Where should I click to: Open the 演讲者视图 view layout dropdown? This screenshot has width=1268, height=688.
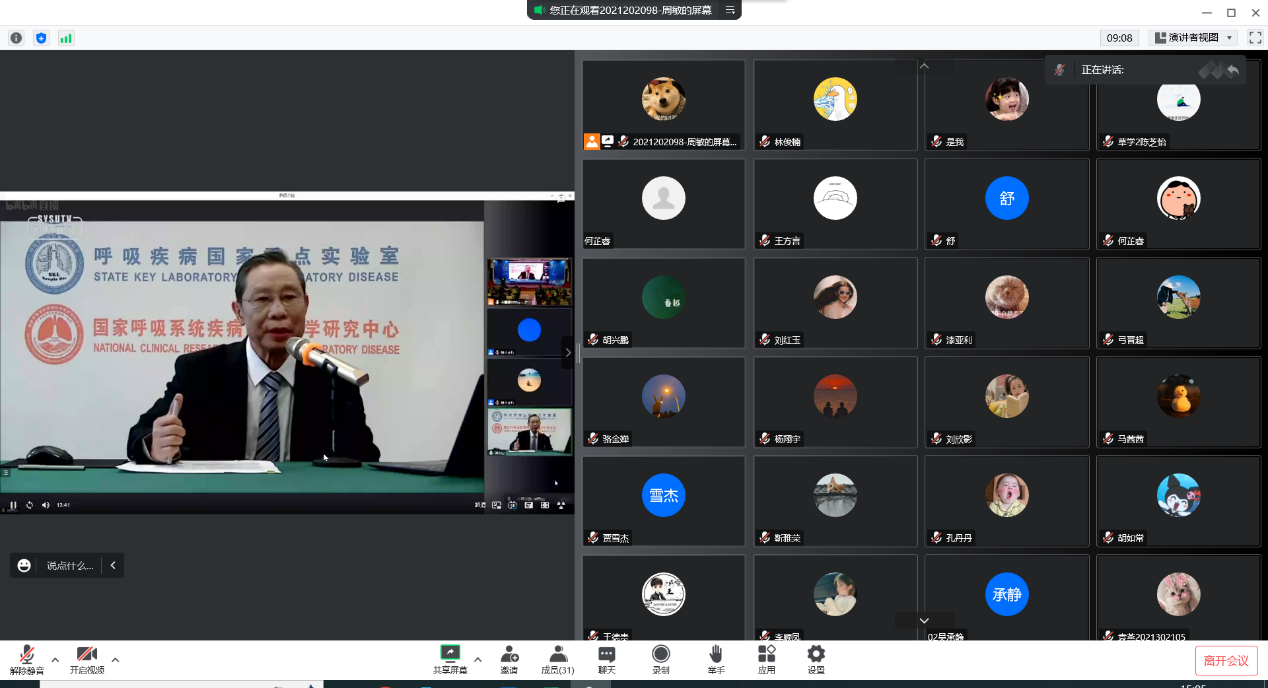[1194, 38]
